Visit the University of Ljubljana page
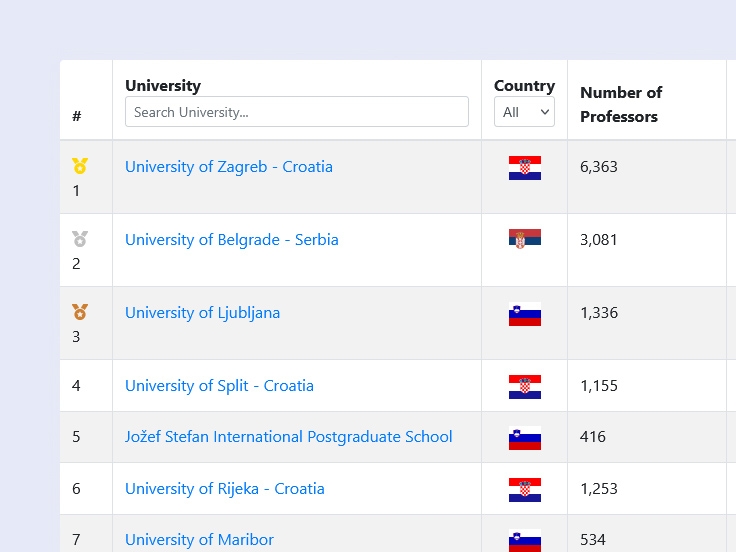Image resolution: width=736 pixels, height=552 pixels. pos(203,313)
